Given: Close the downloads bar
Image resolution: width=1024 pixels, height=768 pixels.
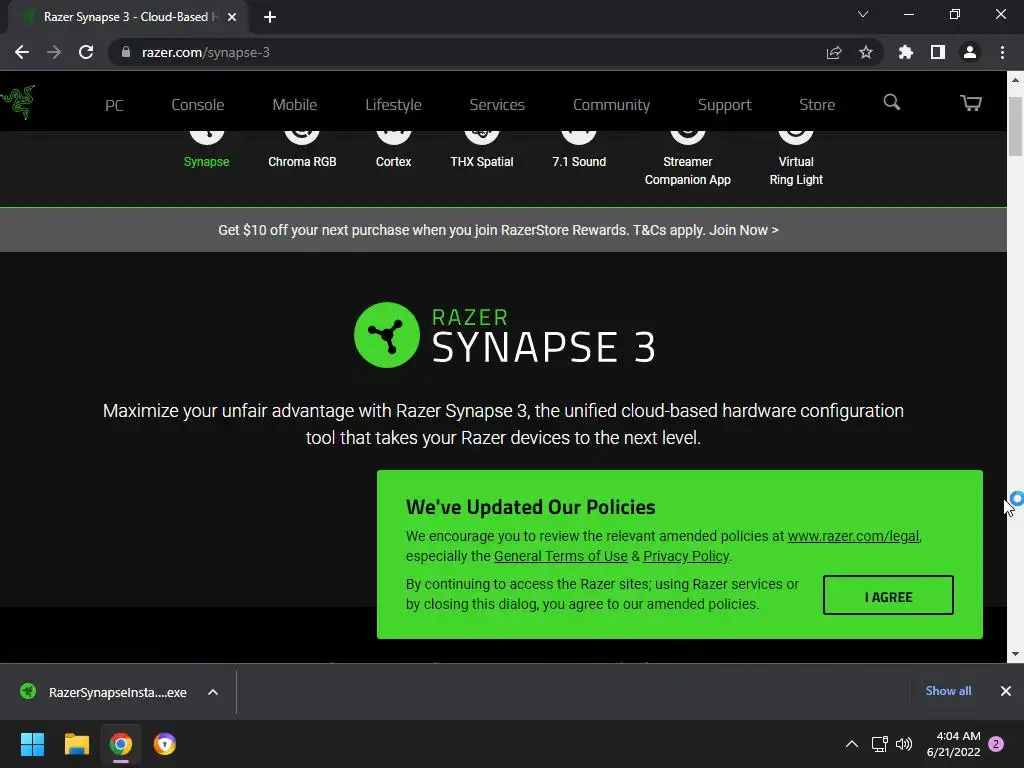Looking at the screenshot, I should pos(1006,691).
